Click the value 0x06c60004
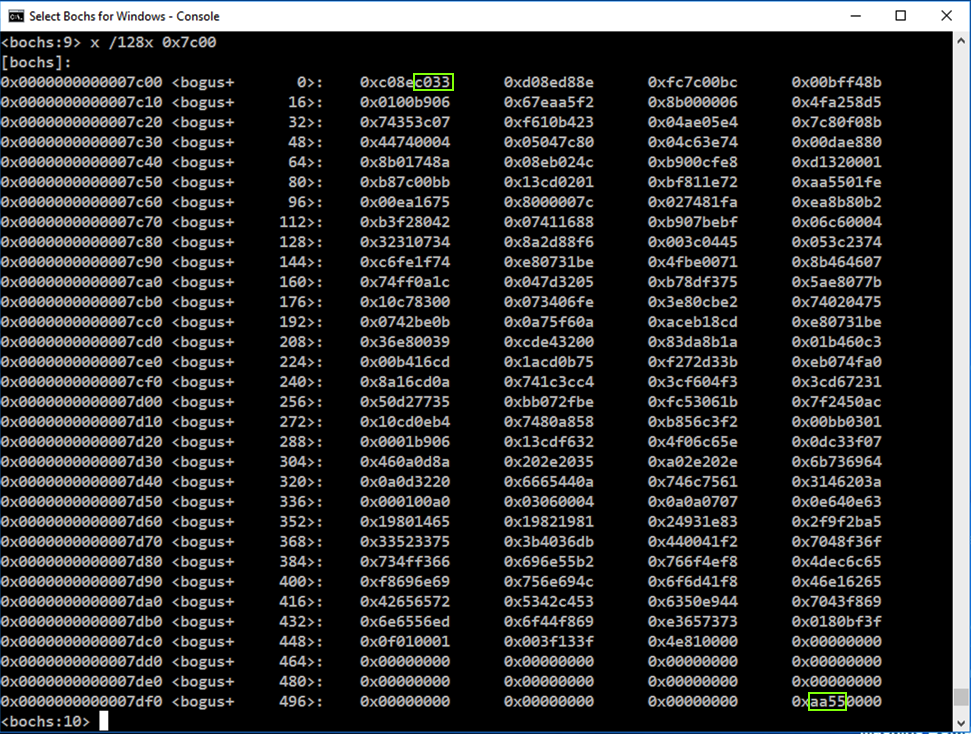 coord(836,222)
